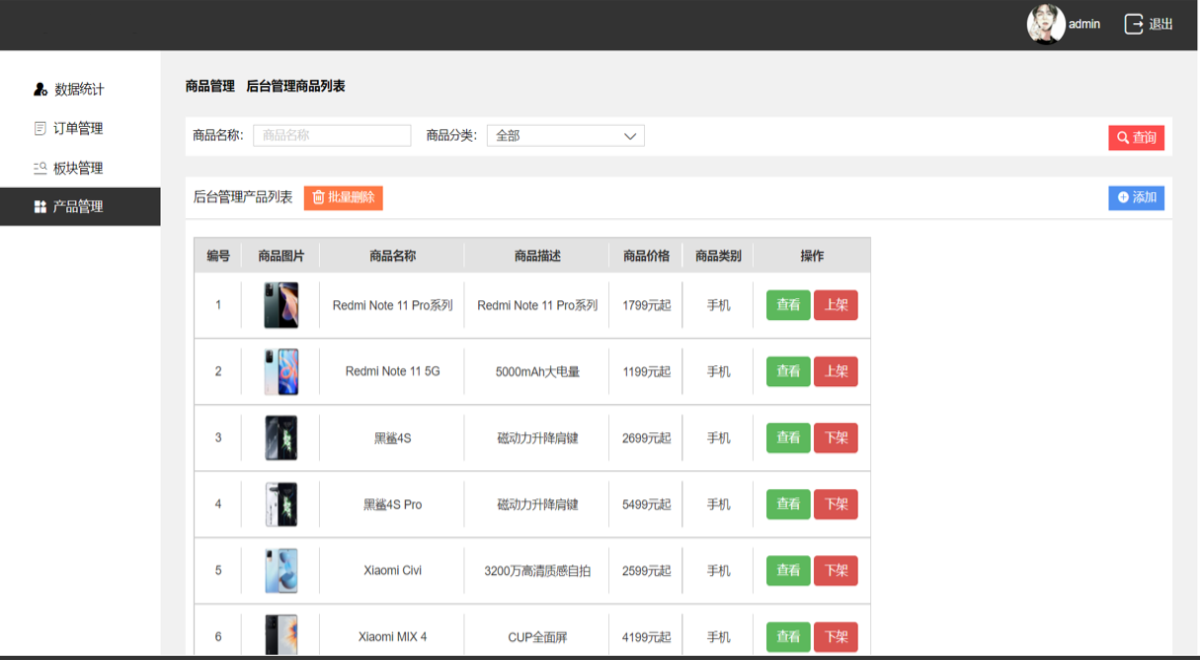
Task: Click the red 查询 search button
Action: coord(1136,138)
